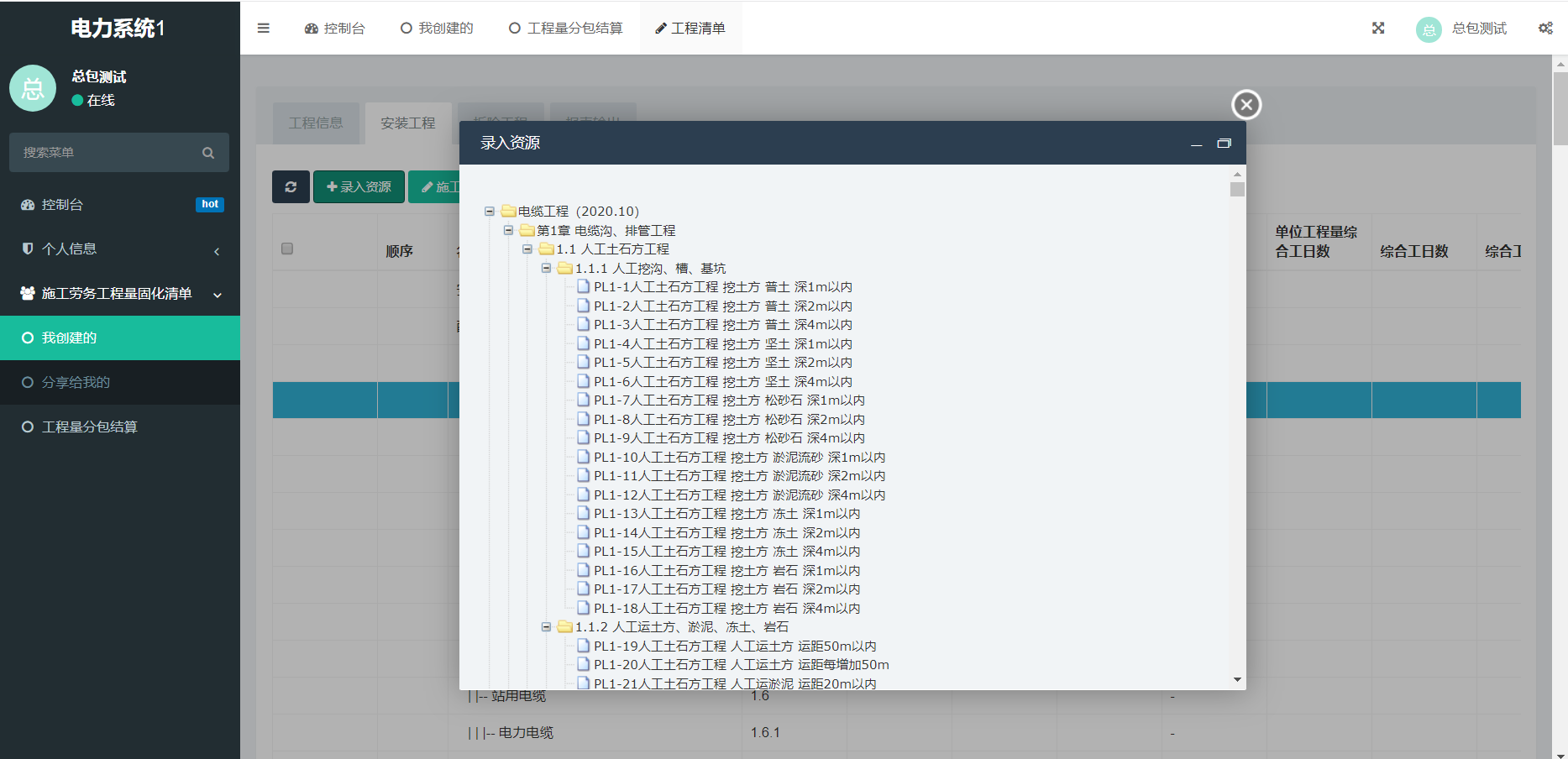Collapse the 施工劳务工程量固化清单 sidebar menu
1568x759 pixels.
coord(120,294)
